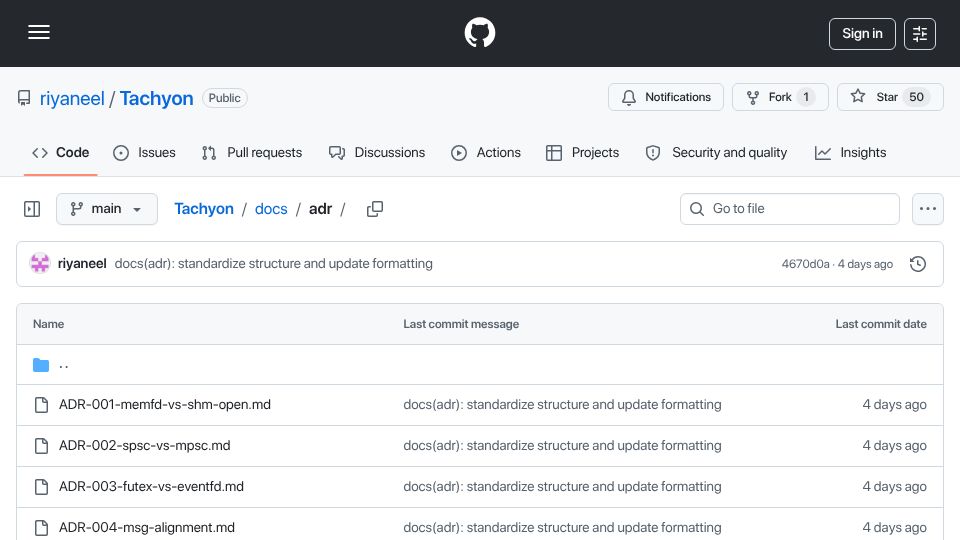Switch to the Issues tab
The height and width of the screenshot is (540, 960).
click(144, 152)
